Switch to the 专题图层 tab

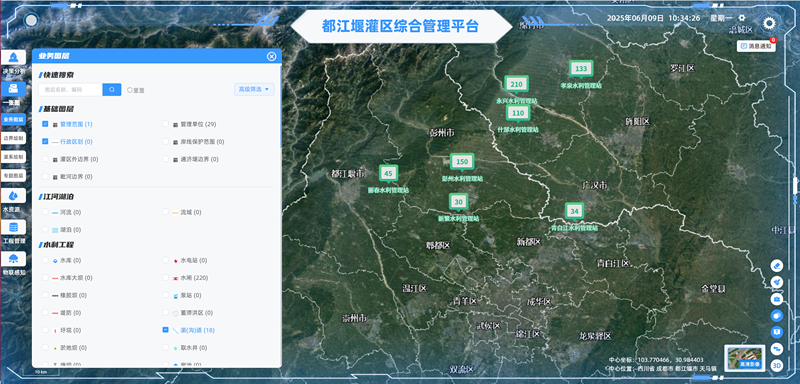[x=13, y=175]
